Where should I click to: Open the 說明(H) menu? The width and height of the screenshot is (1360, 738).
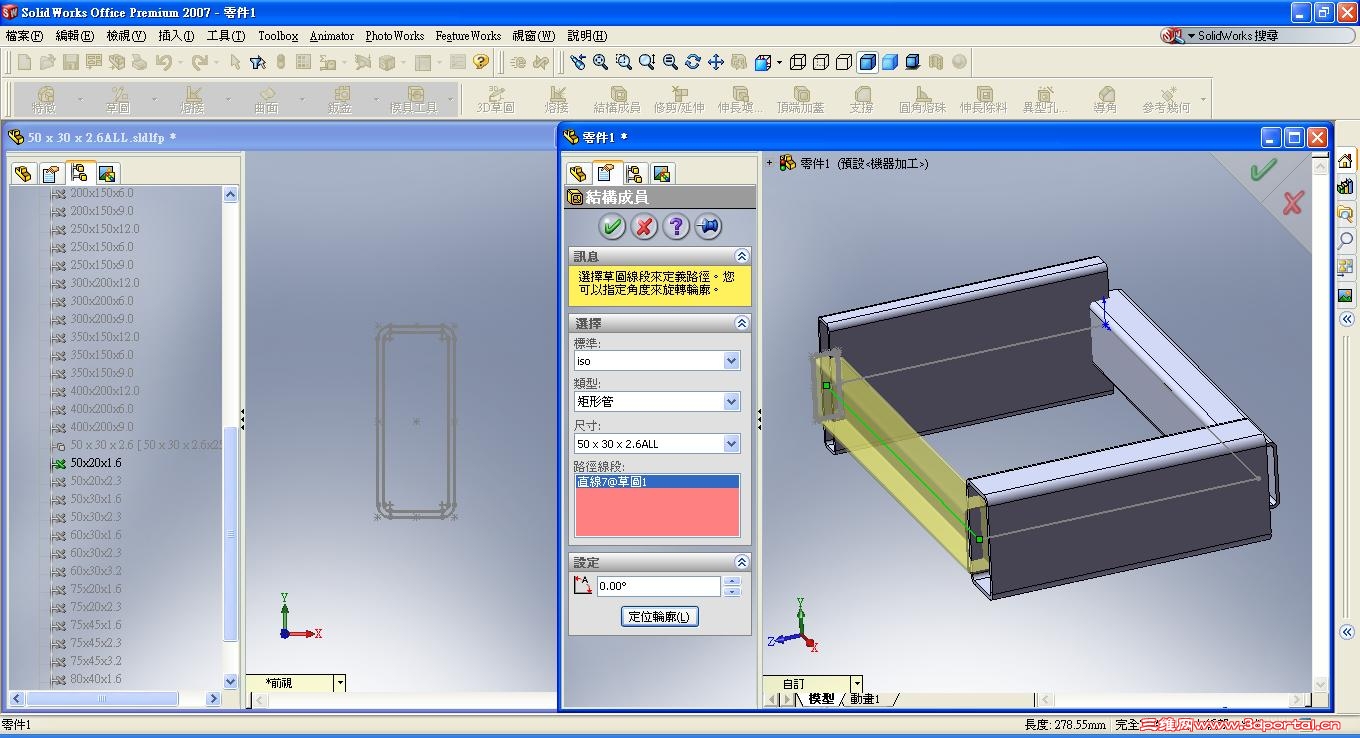[587, 36]
